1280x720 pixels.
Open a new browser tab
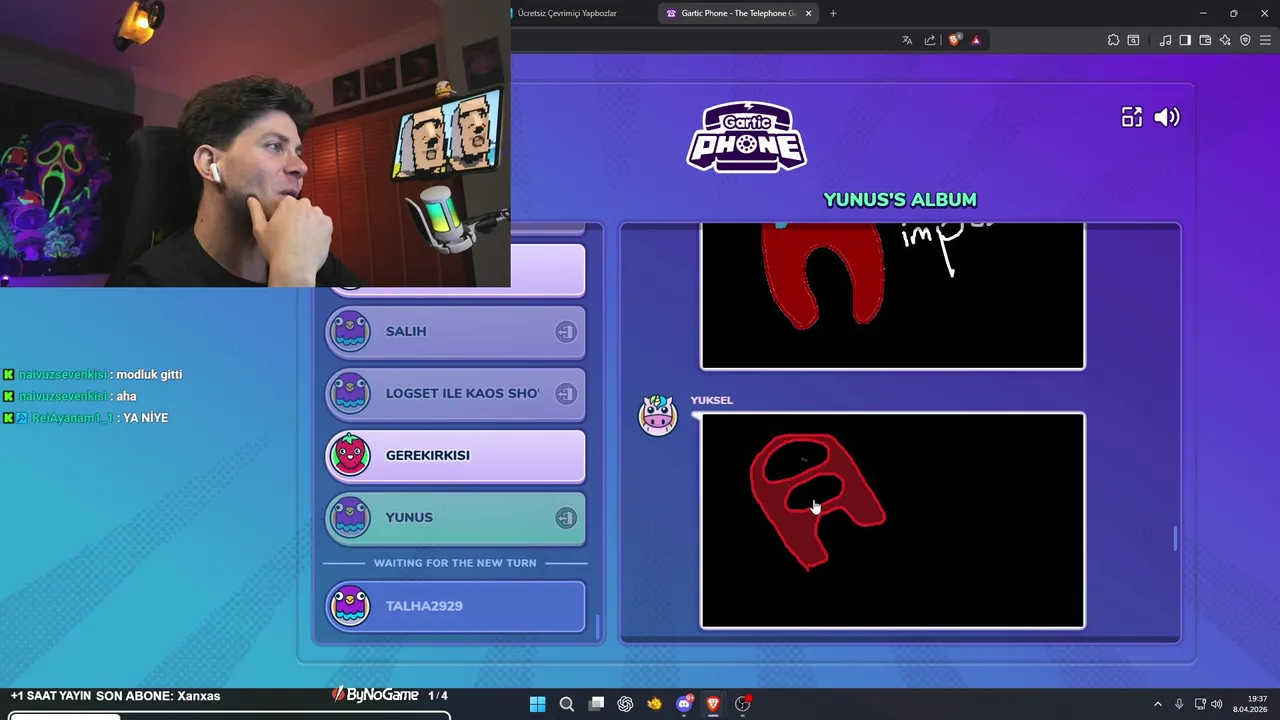pyautogui.click(x=833, y=13)
